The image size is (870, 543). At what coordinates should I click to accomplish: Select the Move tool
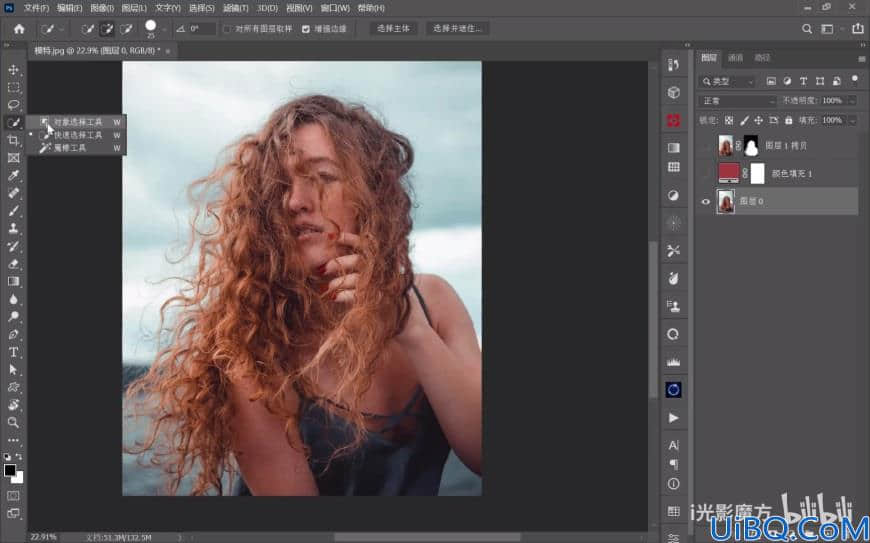[13, 69]
